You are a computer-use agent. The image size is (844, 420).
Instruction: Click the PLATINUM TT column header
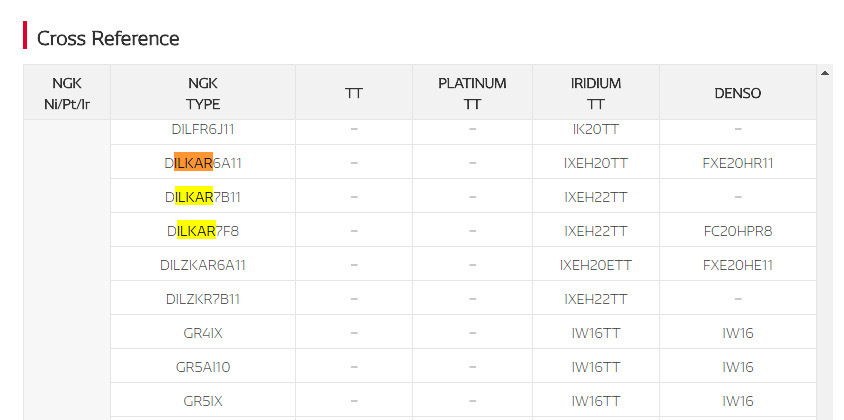(x=472, y=93)
